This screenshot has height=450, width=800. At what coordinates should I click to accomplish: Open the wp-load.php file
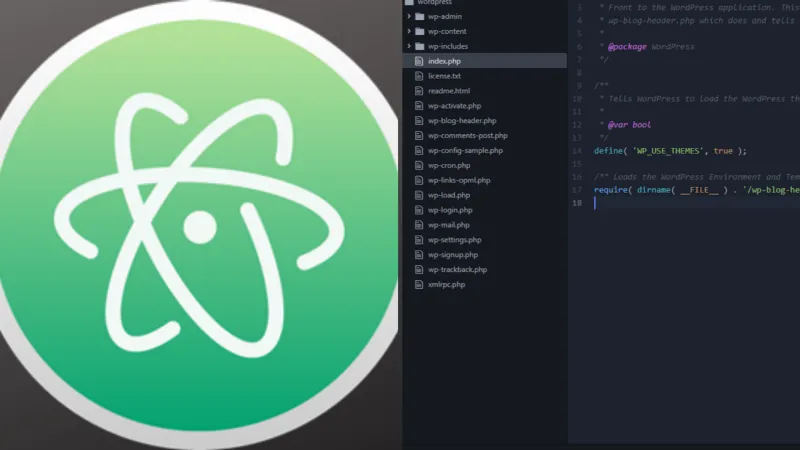[x=449, y=195]
